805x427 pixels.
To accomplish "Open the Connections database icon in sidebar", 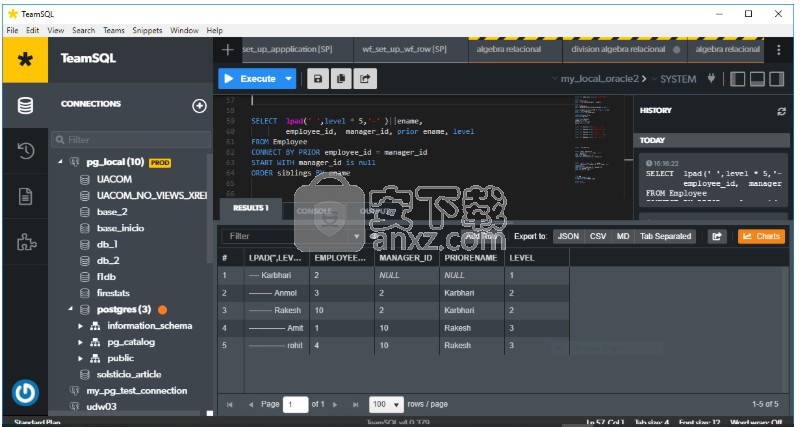I will (25, 105).
